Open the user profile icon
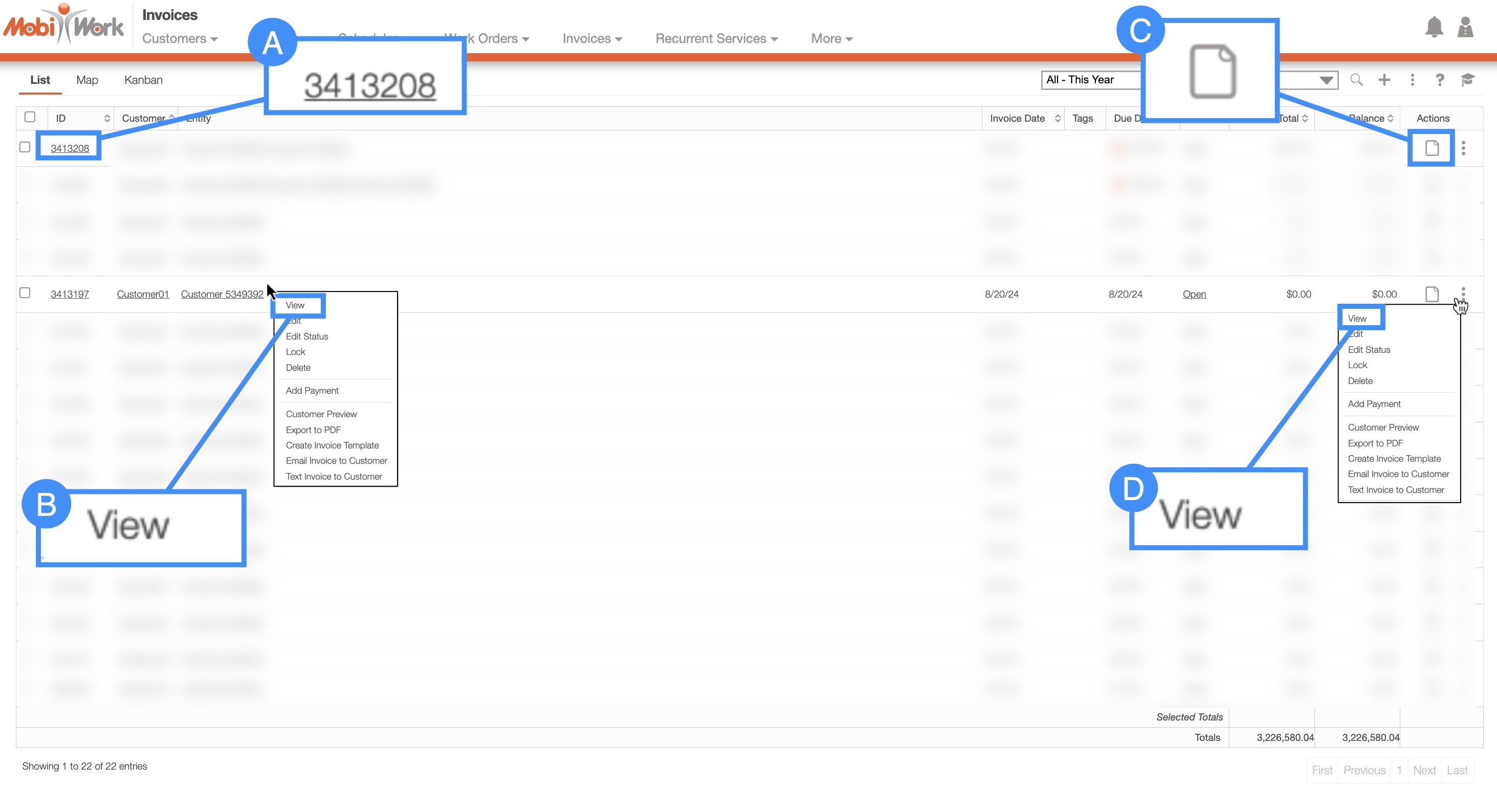Viewport: 1497px width, 812px height. (1465, 27)
